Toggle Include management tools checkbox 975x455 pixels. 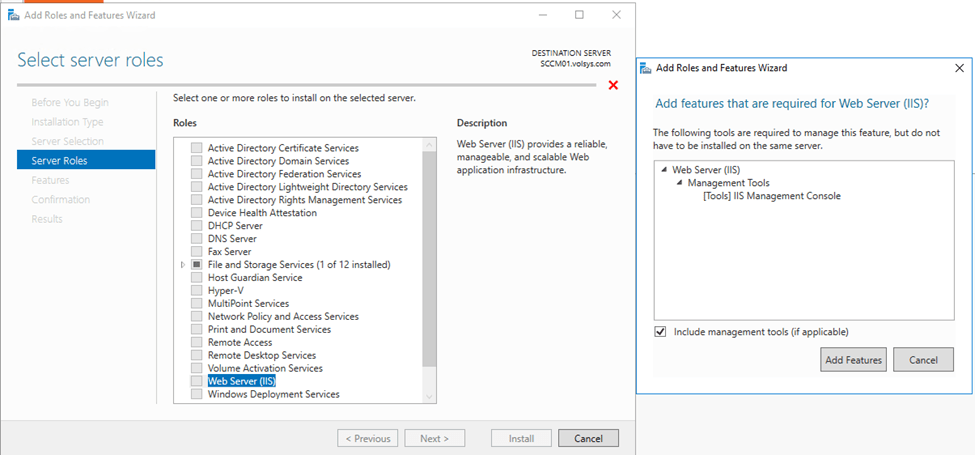(660, 331)
